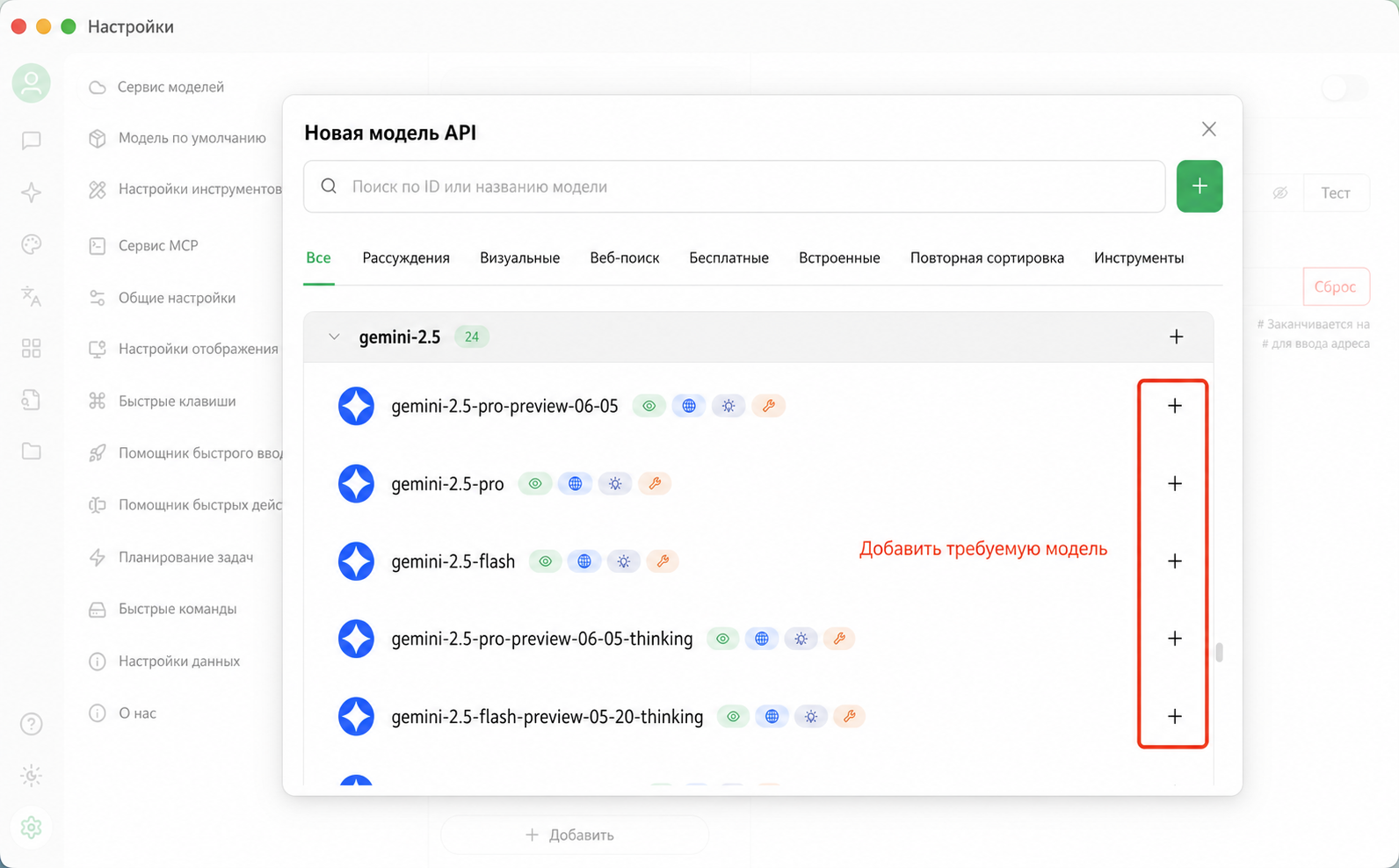Viewport: 1399px width, 868px height.
Task: Add the gemini-2.5-pro-preview-06-05 model with its plus
Action: pos(1175,406)
